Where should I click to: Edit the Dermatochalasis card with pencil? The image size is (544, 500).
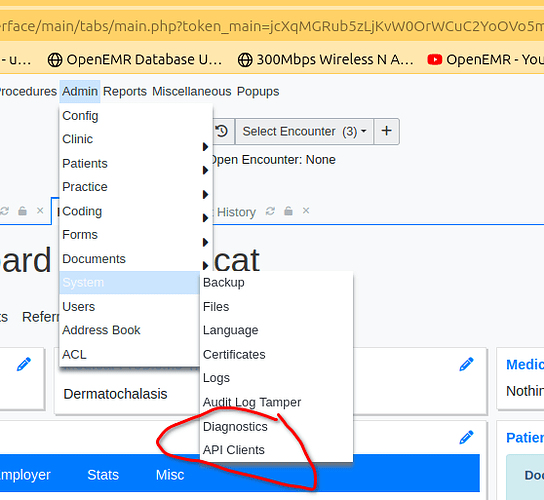[x=467, y=364]
